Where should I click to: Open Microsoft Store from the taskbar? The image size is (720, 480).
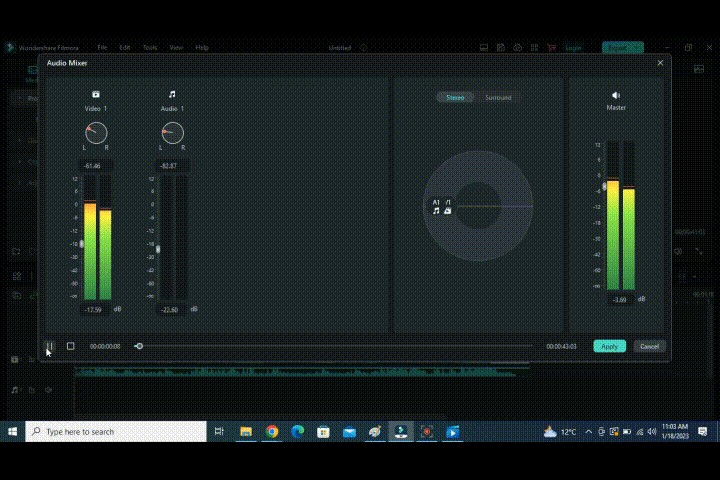(x=323, y=432)
